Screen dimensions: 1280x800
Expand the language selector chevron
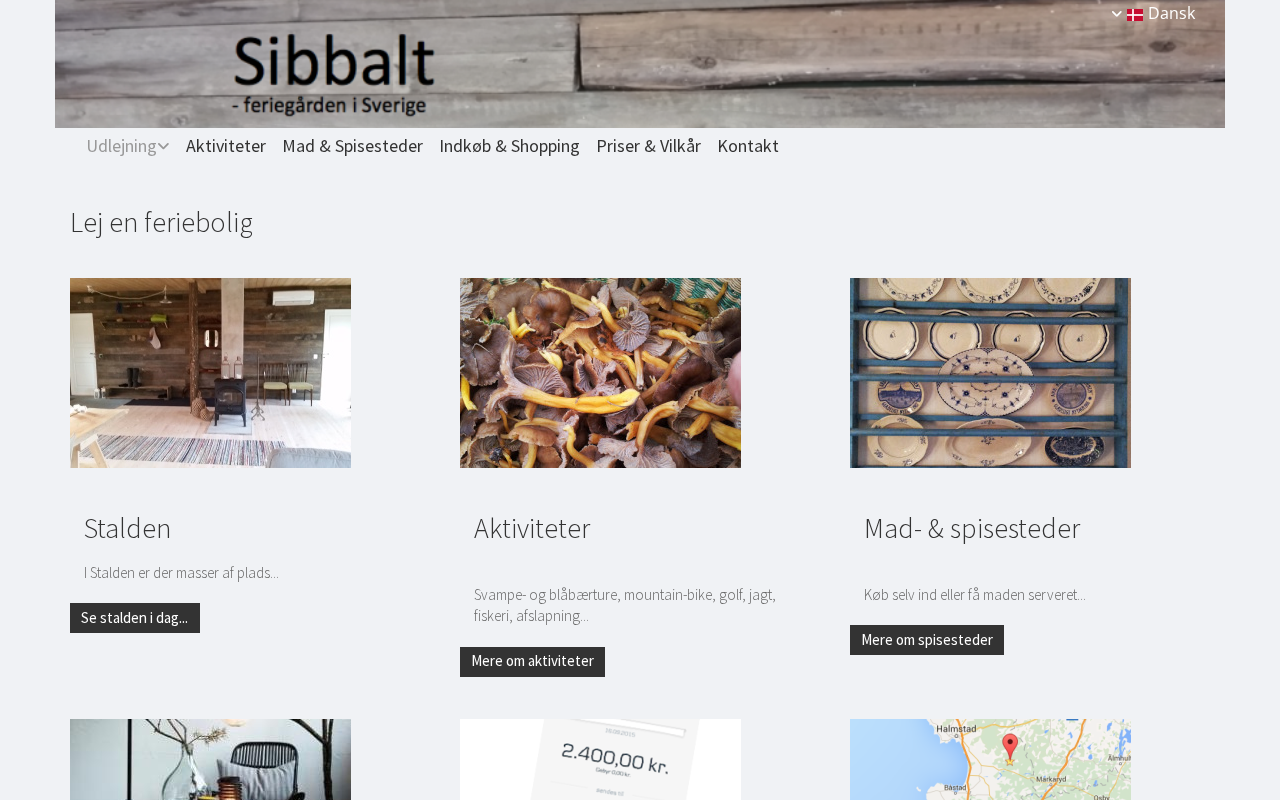pos(1117,14)
